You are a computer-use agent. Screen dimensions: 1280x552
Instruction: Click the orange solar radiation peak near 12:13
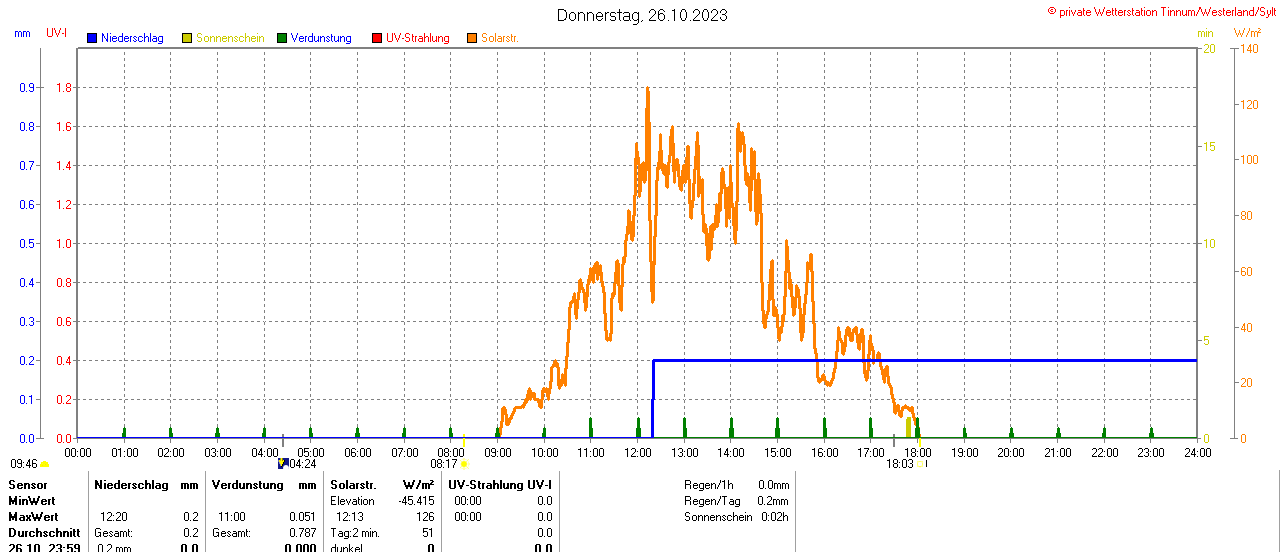pyautogui.click(x=647, y=92)
